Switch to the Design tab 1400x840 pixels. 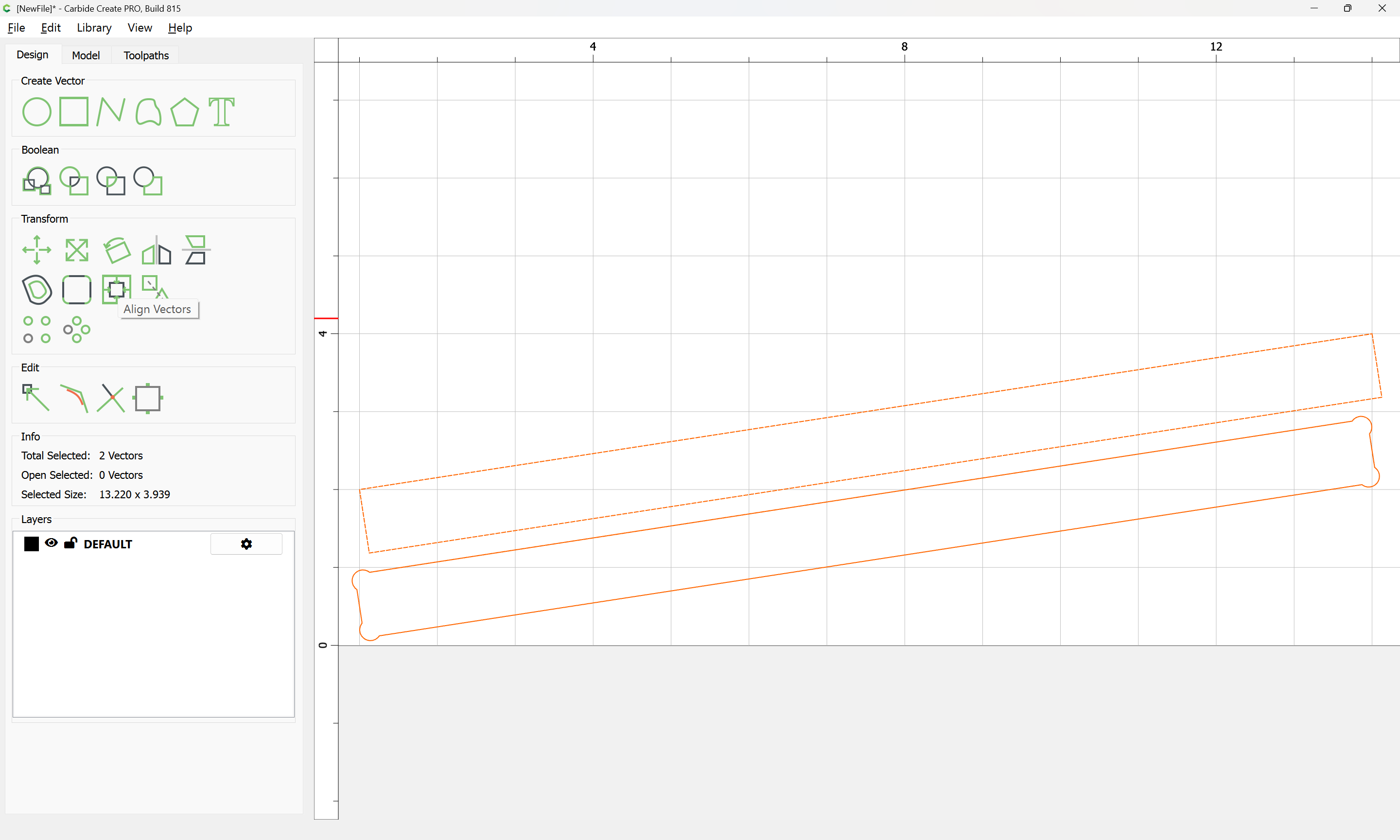(x=32, y=54)
